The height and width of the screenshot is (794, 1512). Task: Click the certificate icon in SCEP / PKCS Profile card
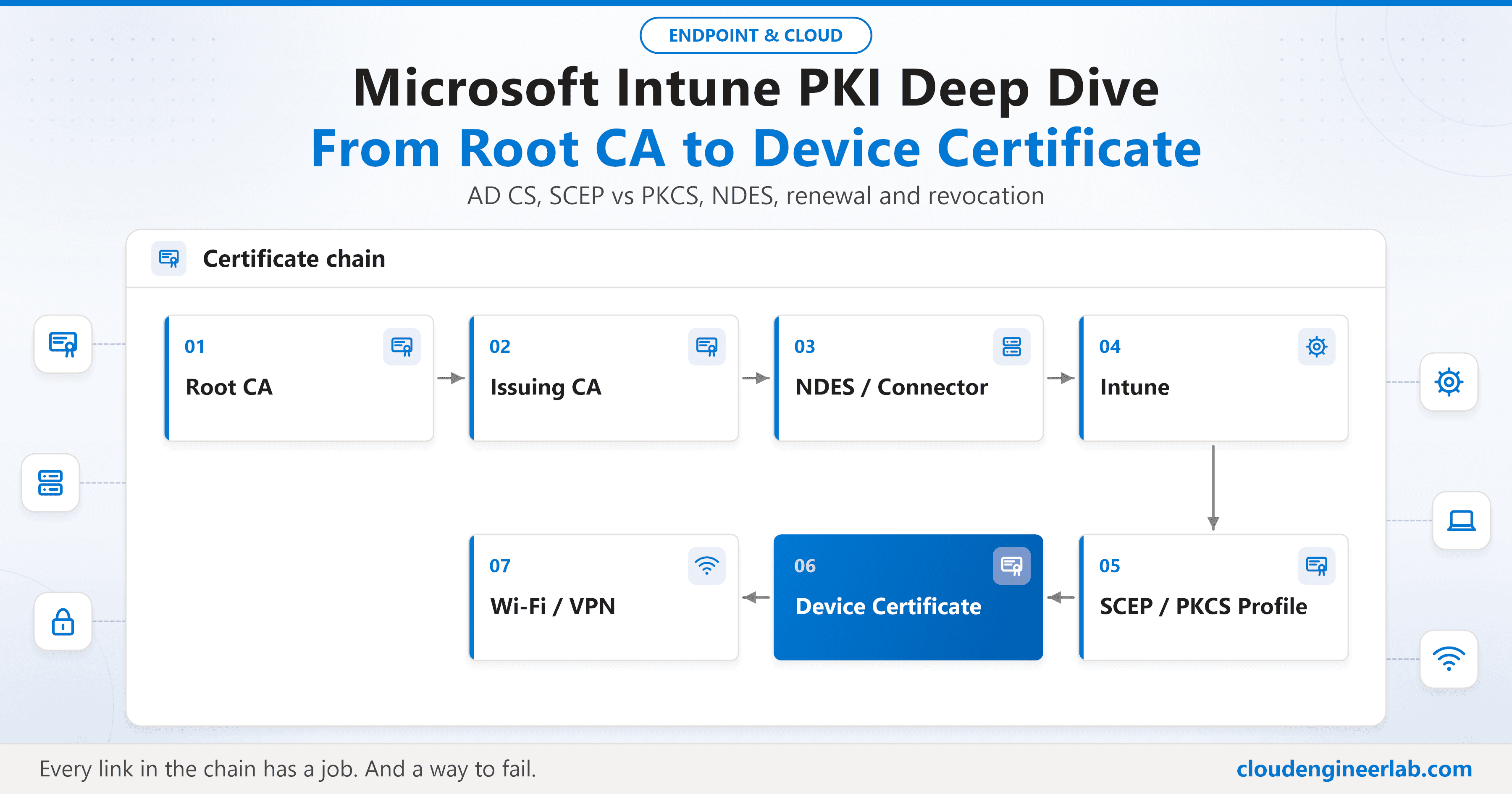1317,565
